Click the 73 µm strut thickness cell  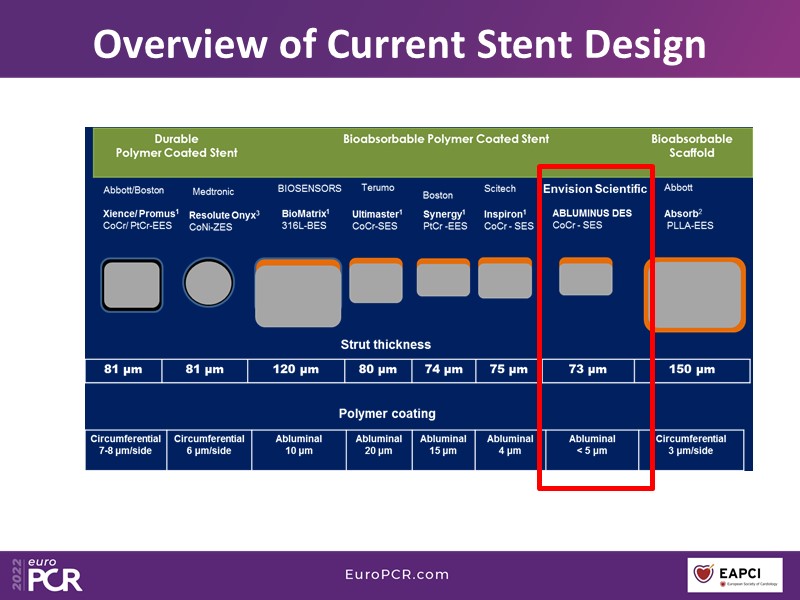[587, 370]
